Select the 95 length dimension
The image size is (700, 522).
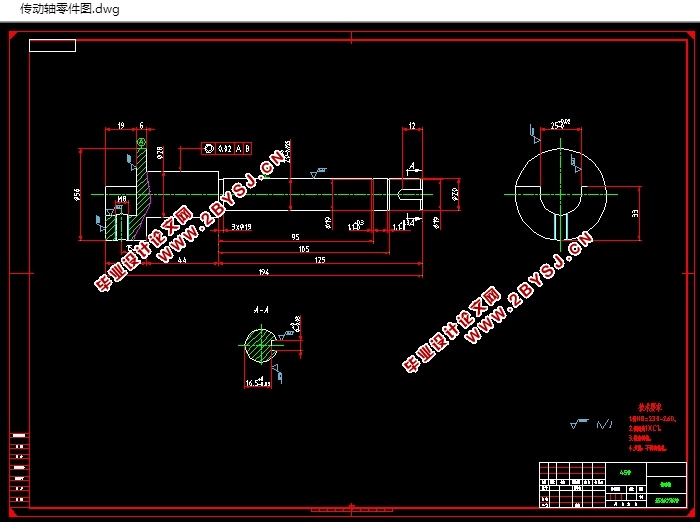point(295,237)
